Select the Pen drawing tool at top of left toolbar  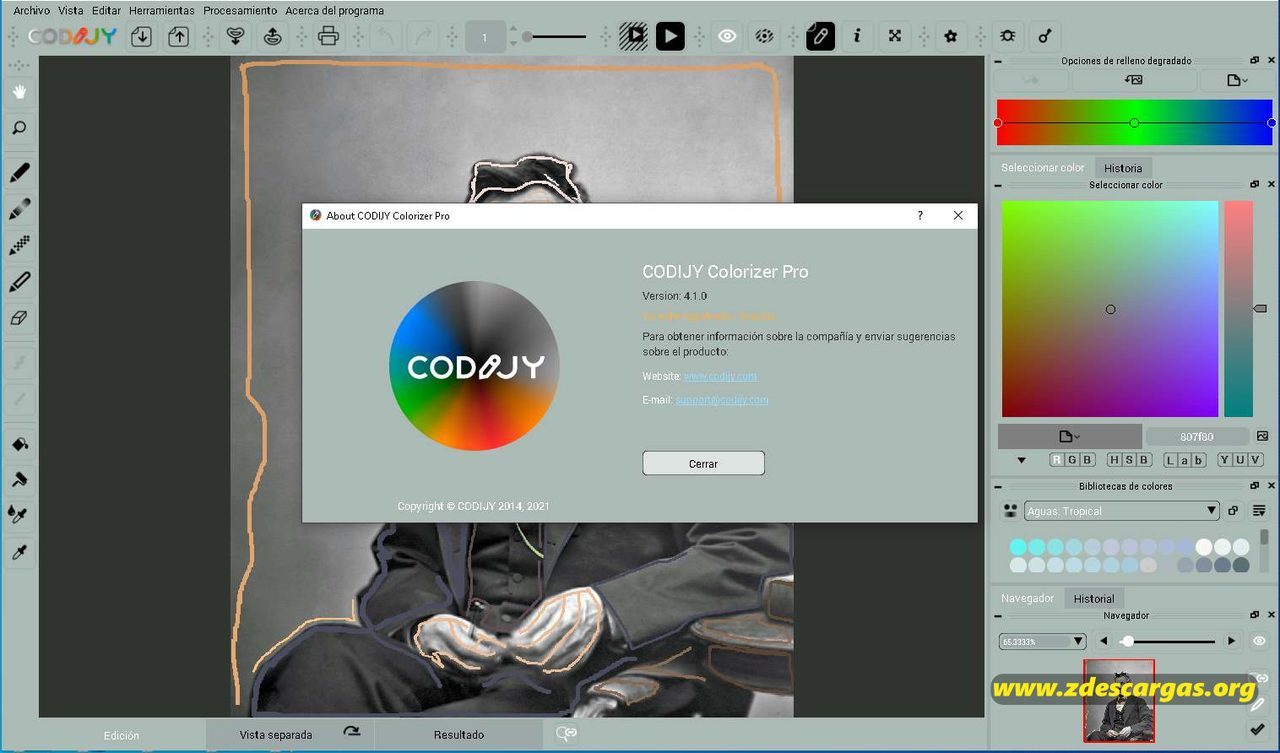(x=19, y=173)
